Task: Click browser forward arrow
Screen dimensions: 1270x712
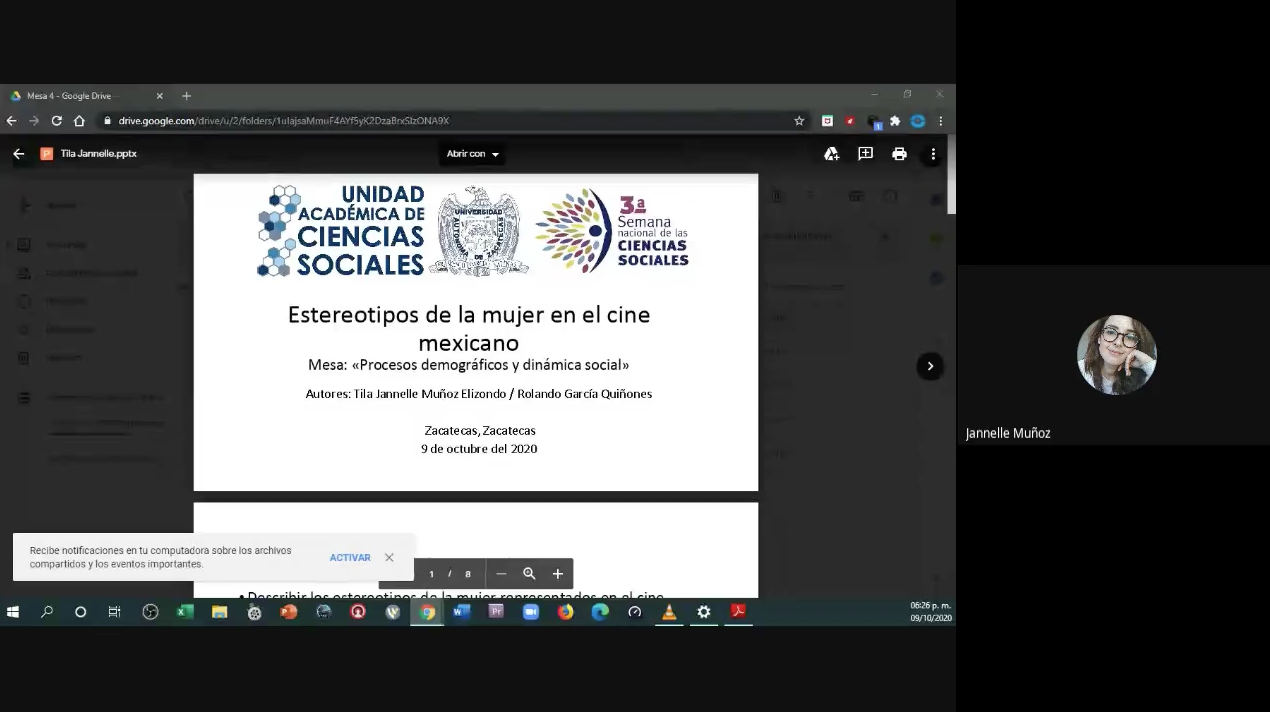Action: pyautogui.click(x=34, y=121)
